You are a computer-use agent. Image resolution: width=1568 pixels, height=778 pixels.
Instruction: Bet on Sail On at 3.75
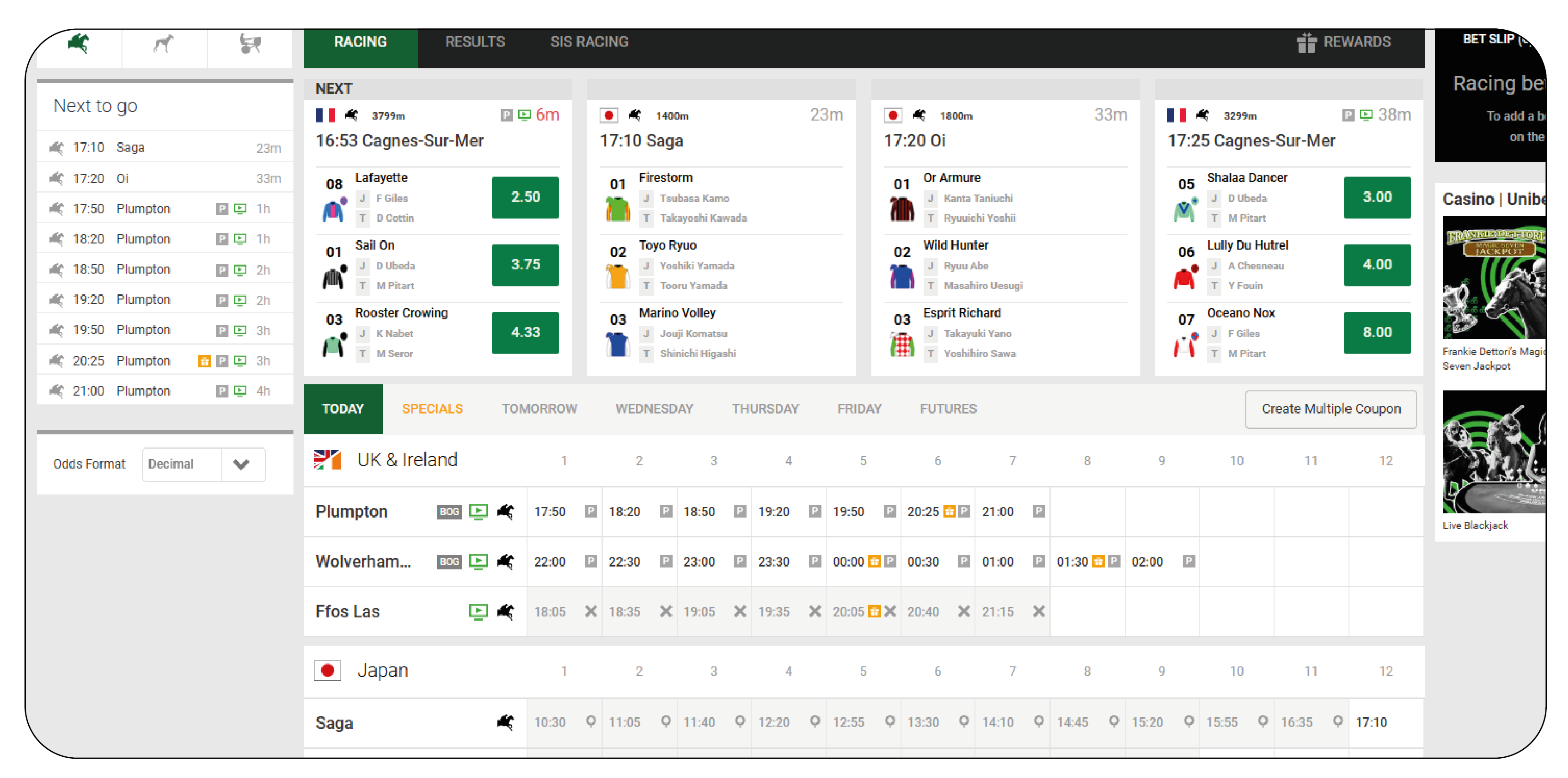coord(525,265)
